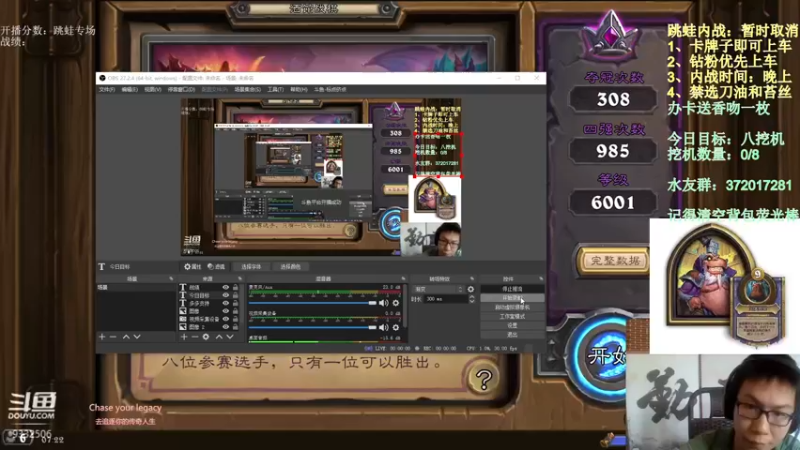
Task: Remove the selected source with the minus icon
Action: click(195, 337)
